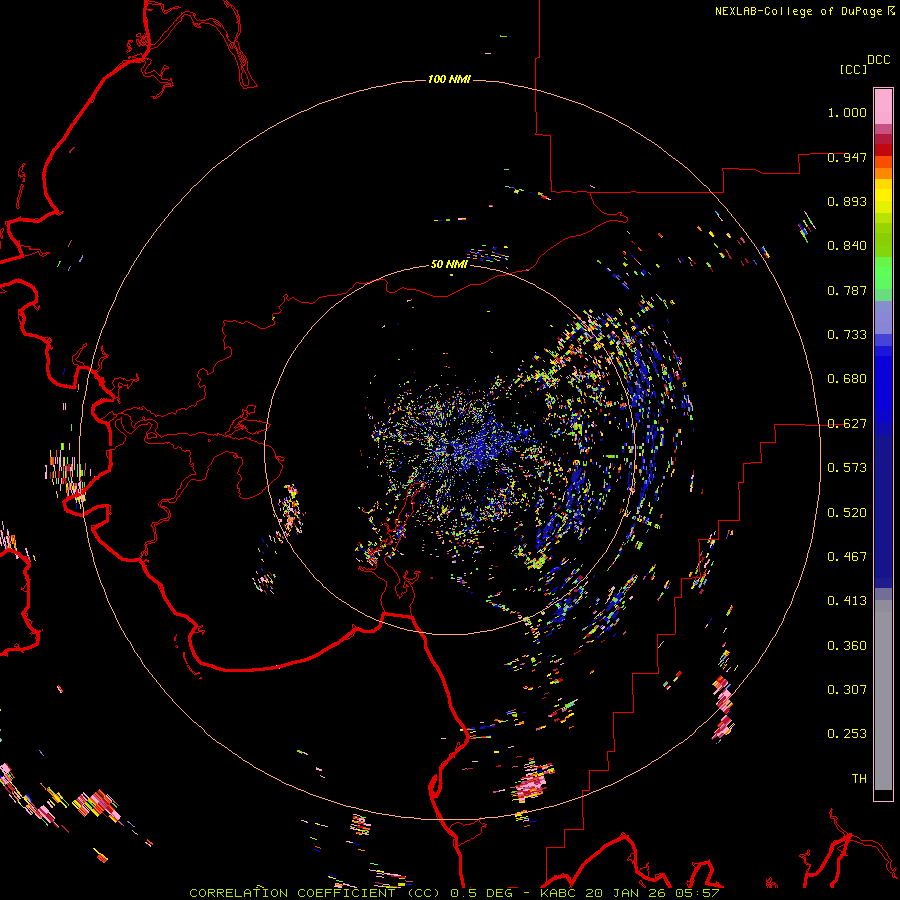
Task: Click the 05:57 timestamp in the footer
Action: pos(699,893)
